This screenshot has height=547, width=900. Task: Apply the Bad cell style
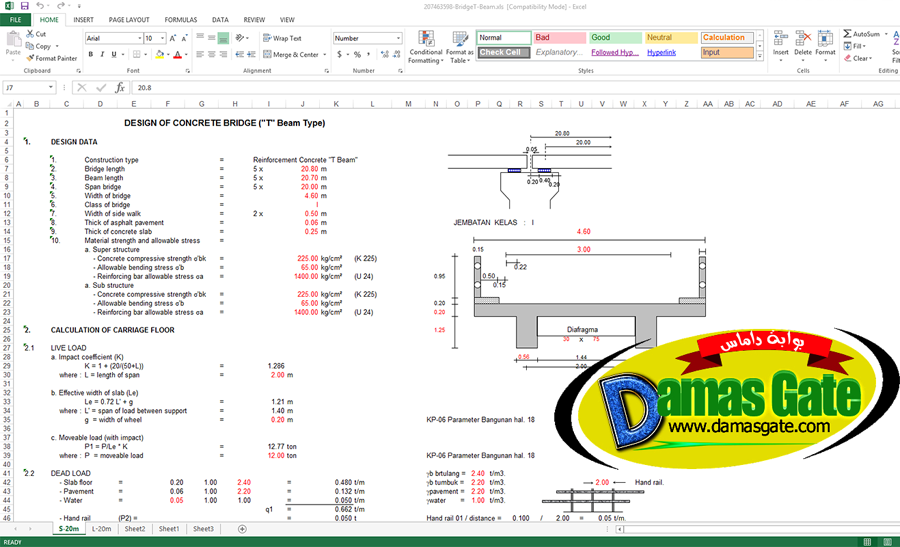coord(560,37)
